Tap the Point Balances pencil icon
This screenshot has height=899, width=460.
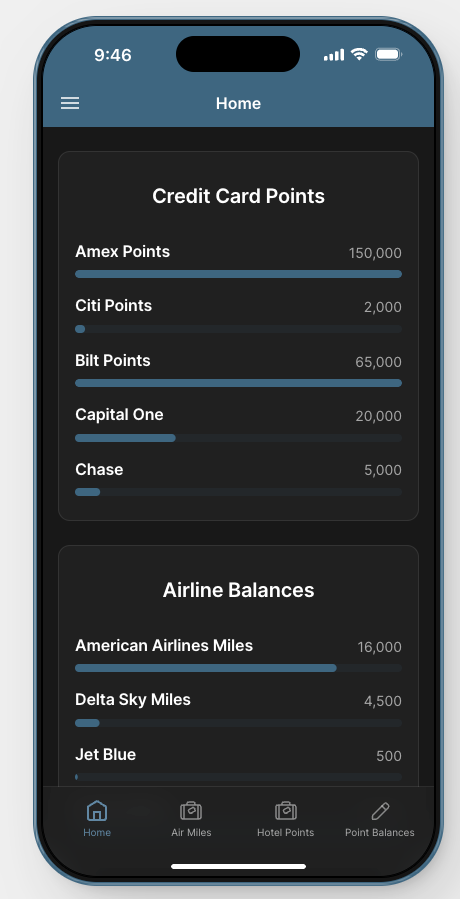coord(380,811)
